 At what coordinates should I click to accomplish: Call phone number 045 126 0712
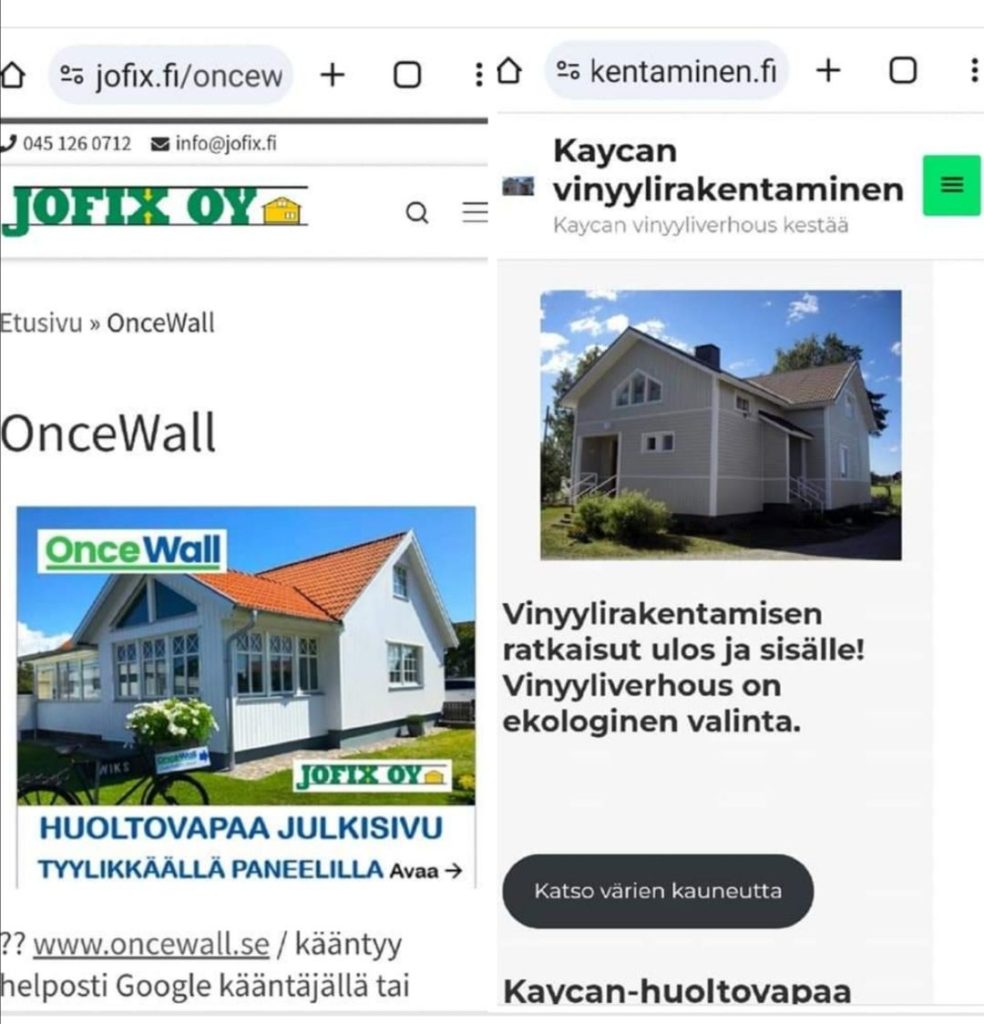(67, 143)
